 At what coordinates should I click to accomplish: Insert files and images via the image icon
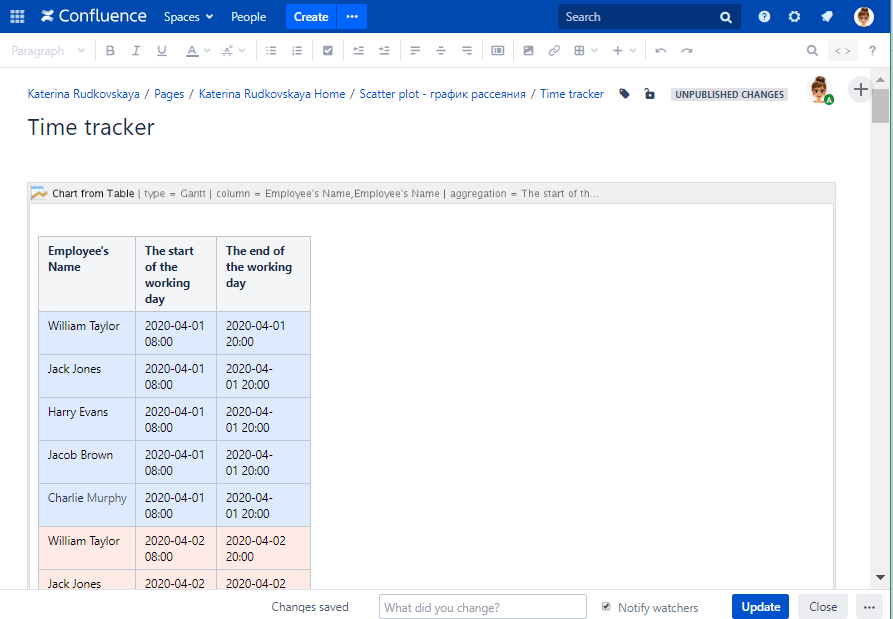528,50
